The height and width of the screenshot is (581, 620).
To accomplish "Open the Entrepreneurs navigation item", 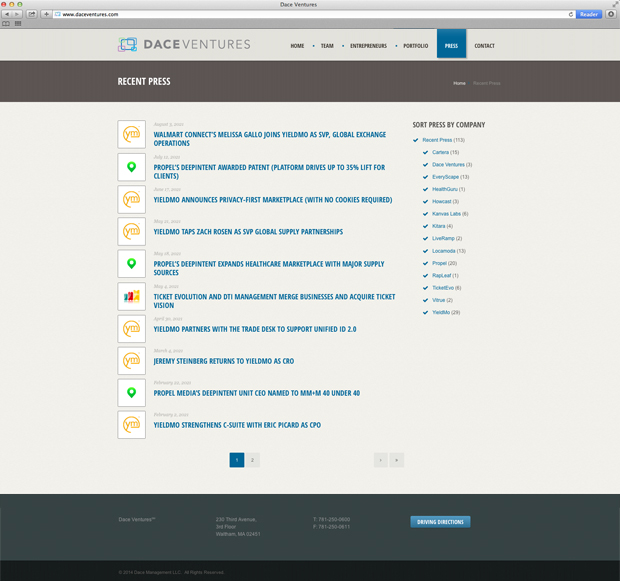I will (x=369, y=46).
